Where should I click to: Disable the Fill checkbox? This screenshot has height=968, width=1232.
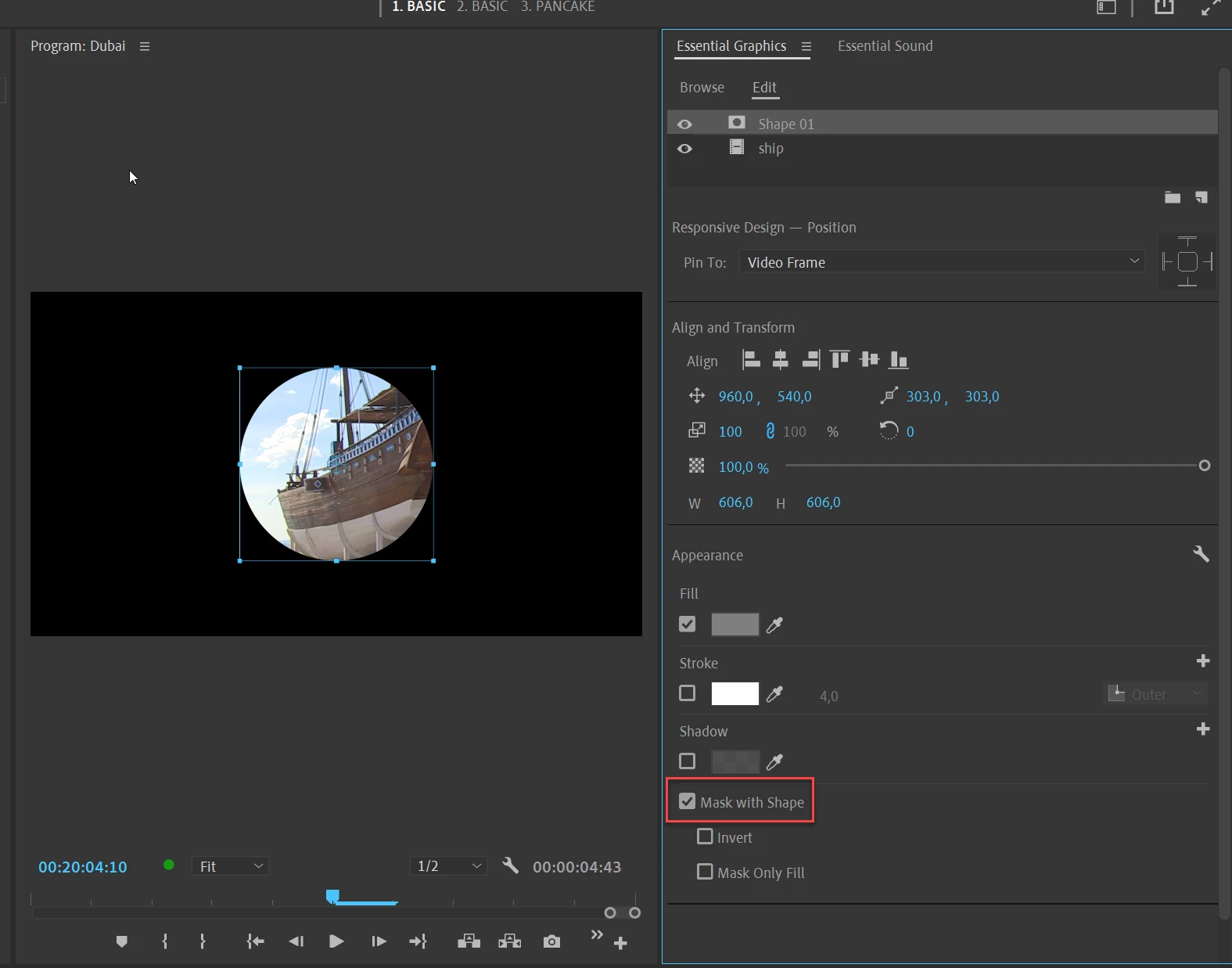point(687,624)
